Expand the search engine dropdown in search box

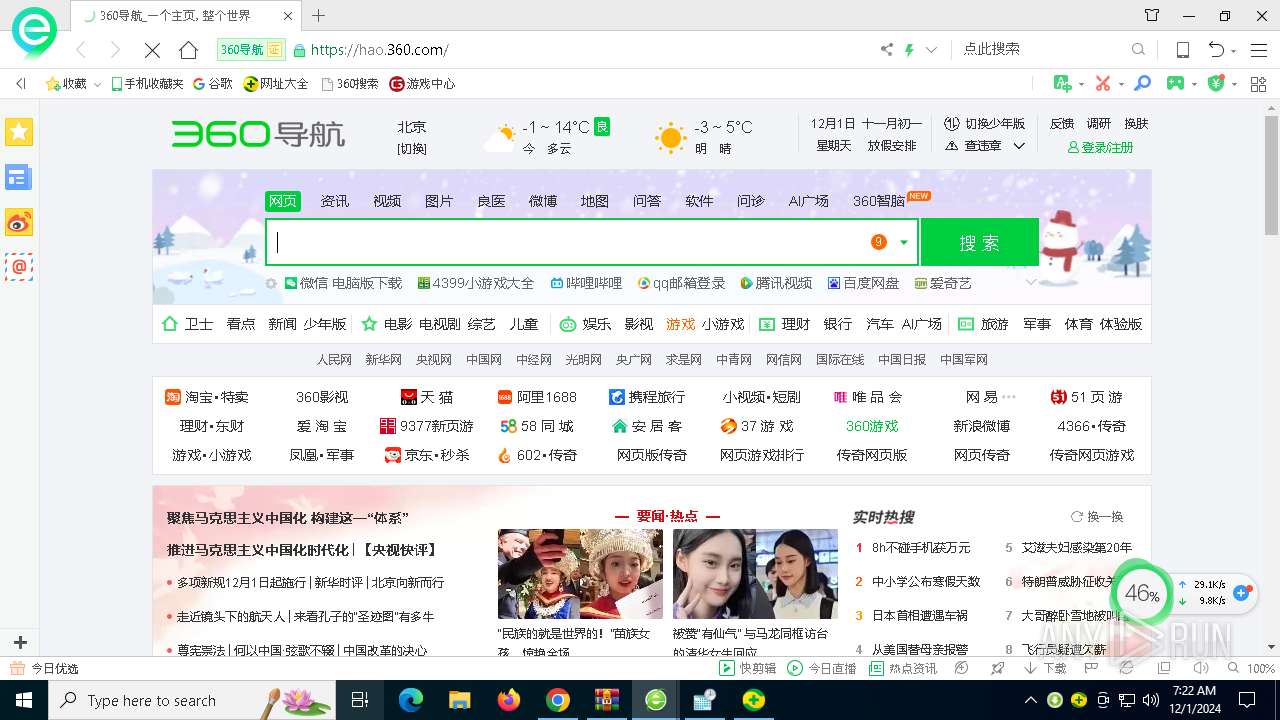tap(904, 242)
